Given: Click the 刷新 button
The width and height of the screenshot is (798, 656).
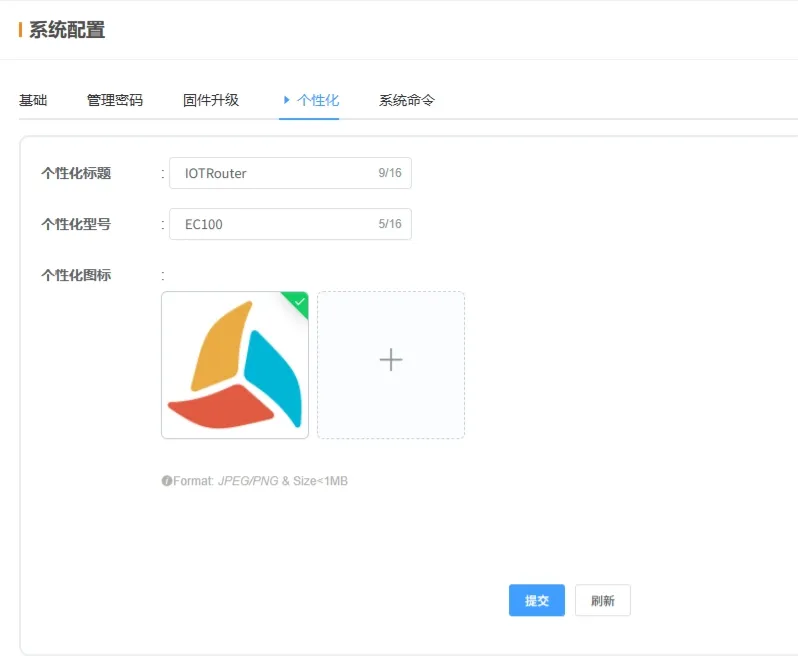Looking at the screenshot, I should [603, 601].
